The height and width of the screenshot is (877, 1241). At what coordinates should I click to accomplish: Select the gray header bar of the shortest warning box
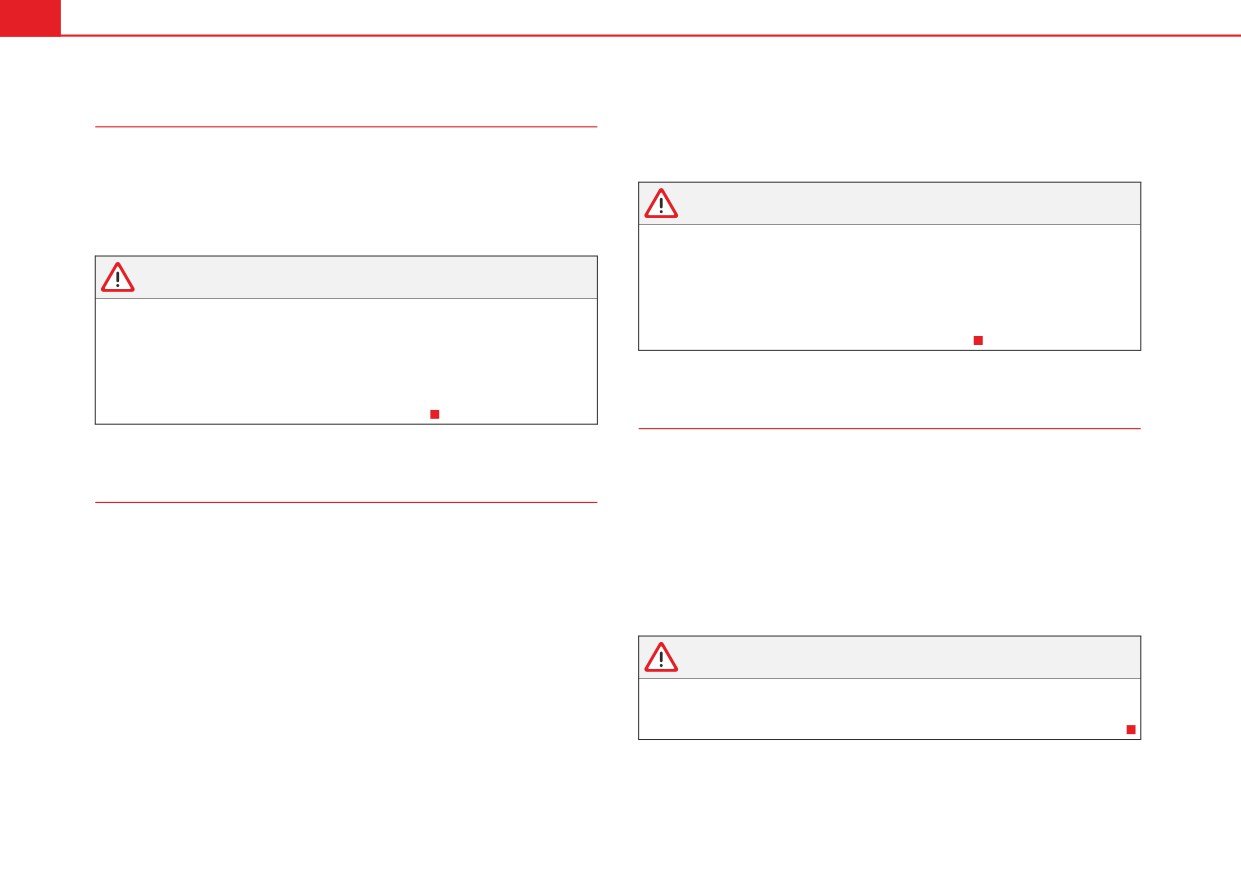889,657
